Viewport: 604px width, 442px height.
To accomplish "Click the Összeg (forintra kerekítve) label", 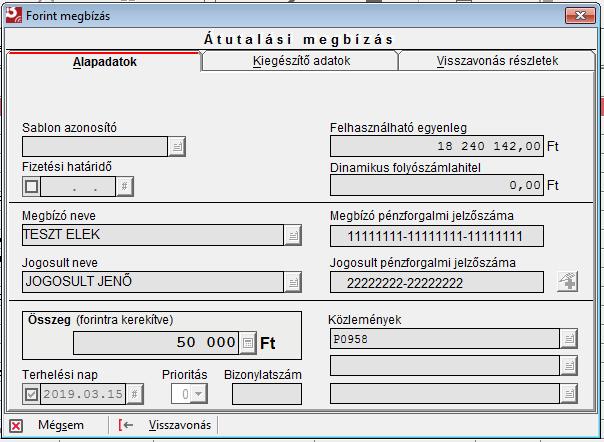I will coord(101,319).
